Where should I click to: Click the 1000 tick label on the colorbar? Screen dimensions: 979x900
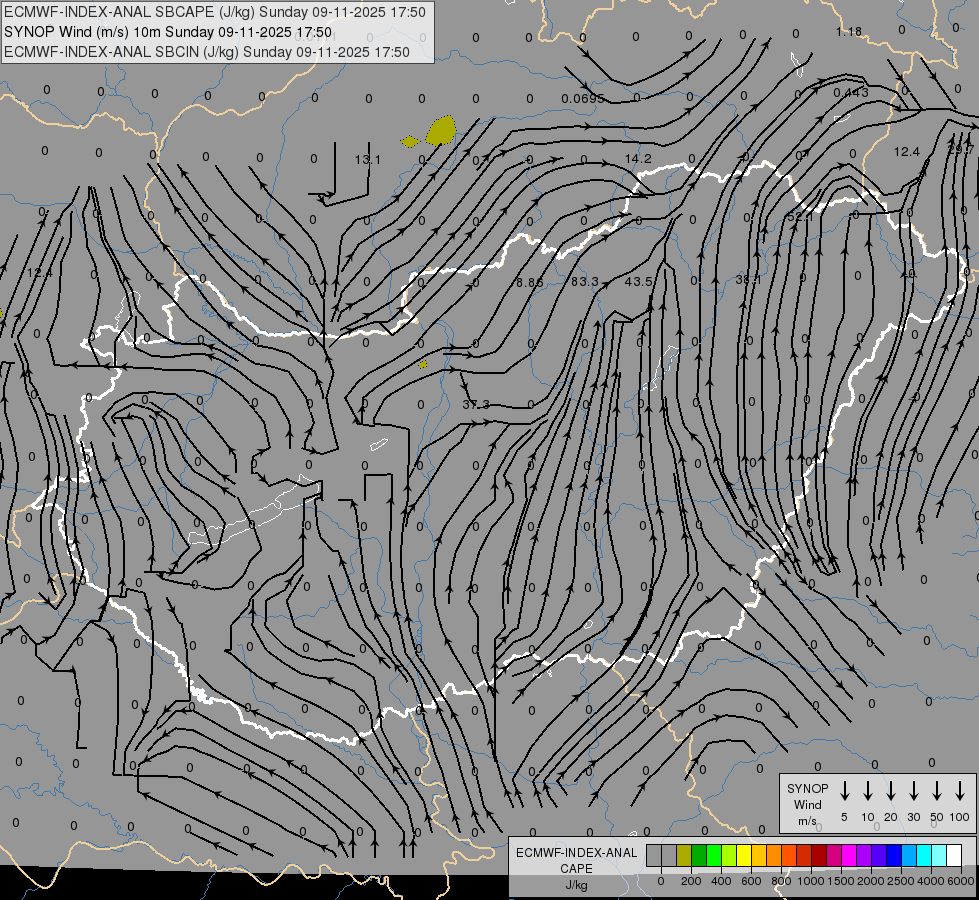coord(810,881)
